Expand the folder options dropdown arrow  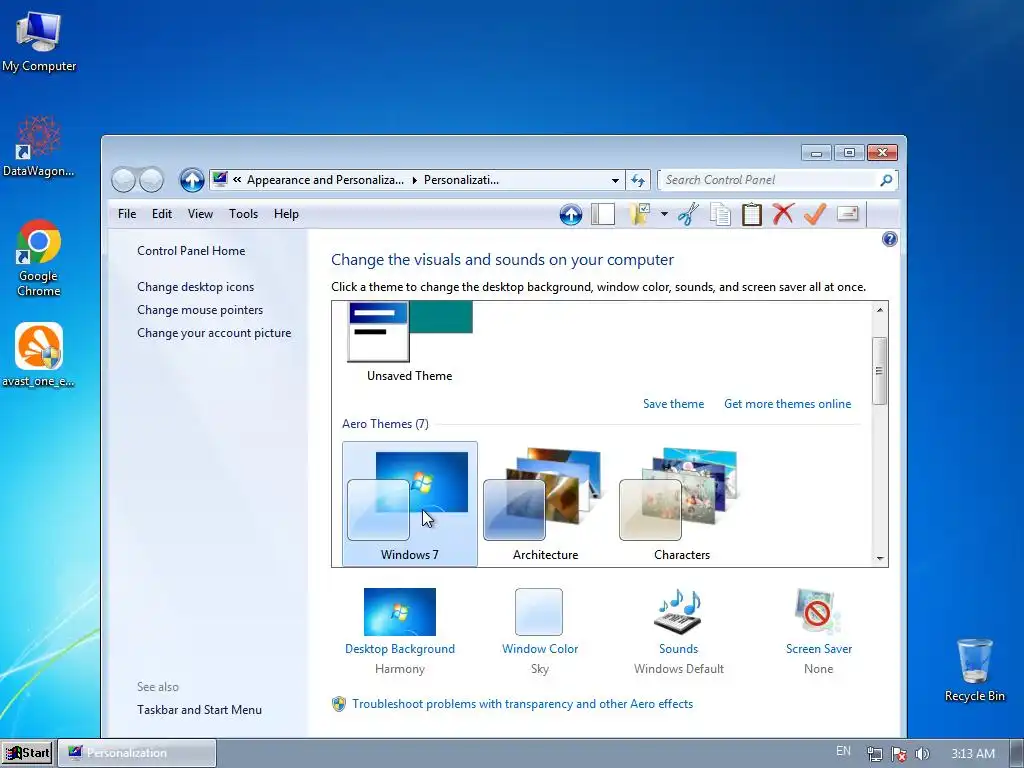coord(664,214)
